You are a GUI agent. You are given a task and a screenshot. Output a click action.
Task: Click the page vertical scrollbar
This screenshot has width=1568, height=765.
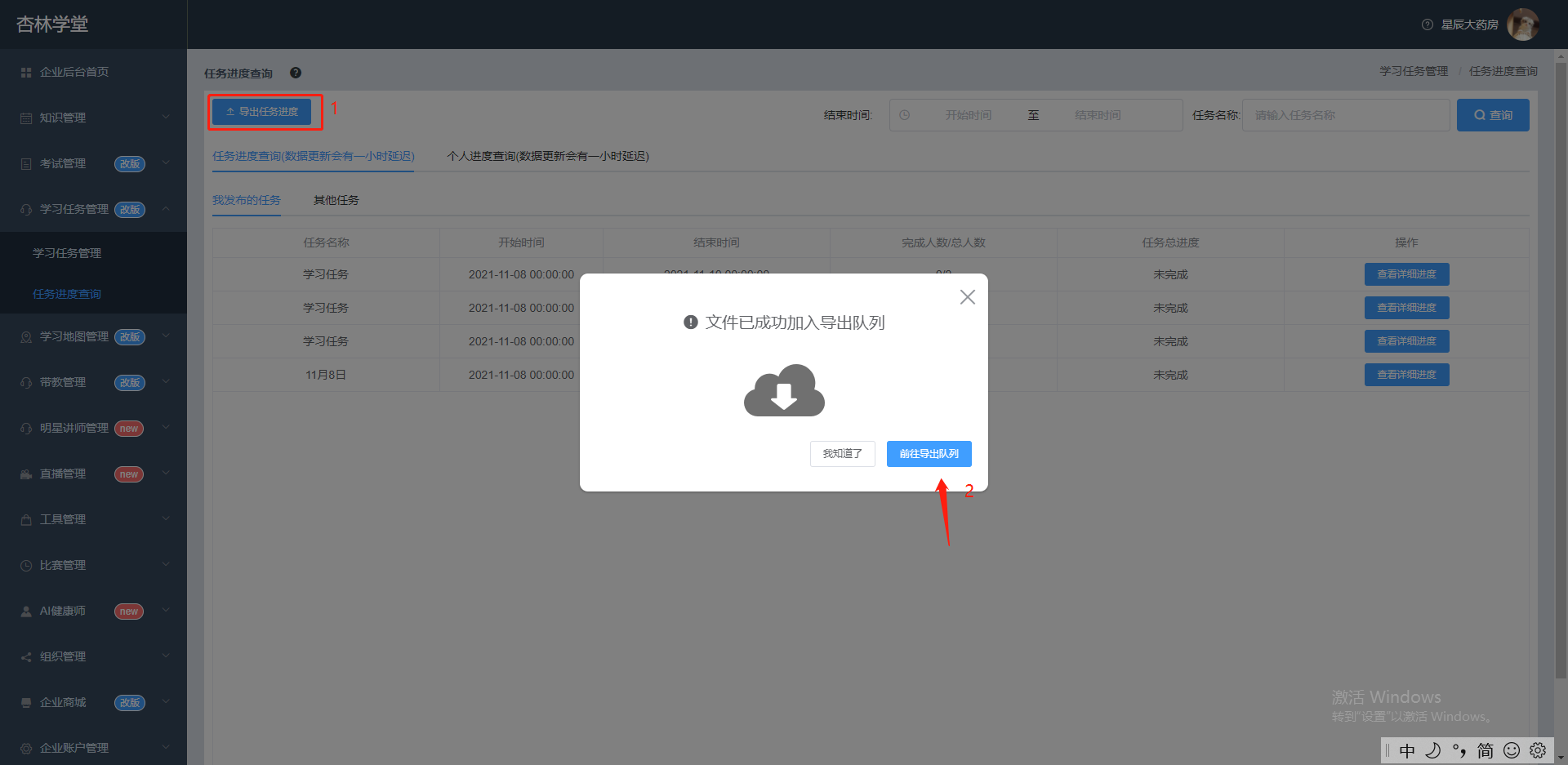click(x=1561, y=371)
